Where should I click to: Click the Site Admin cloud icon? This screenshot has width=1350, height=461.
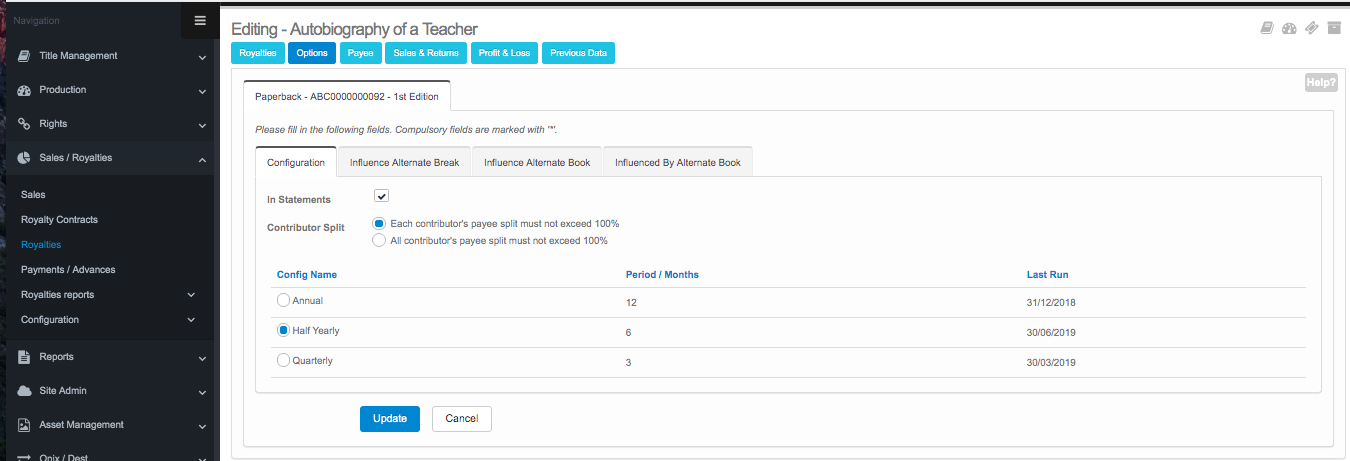coord(24,391)
